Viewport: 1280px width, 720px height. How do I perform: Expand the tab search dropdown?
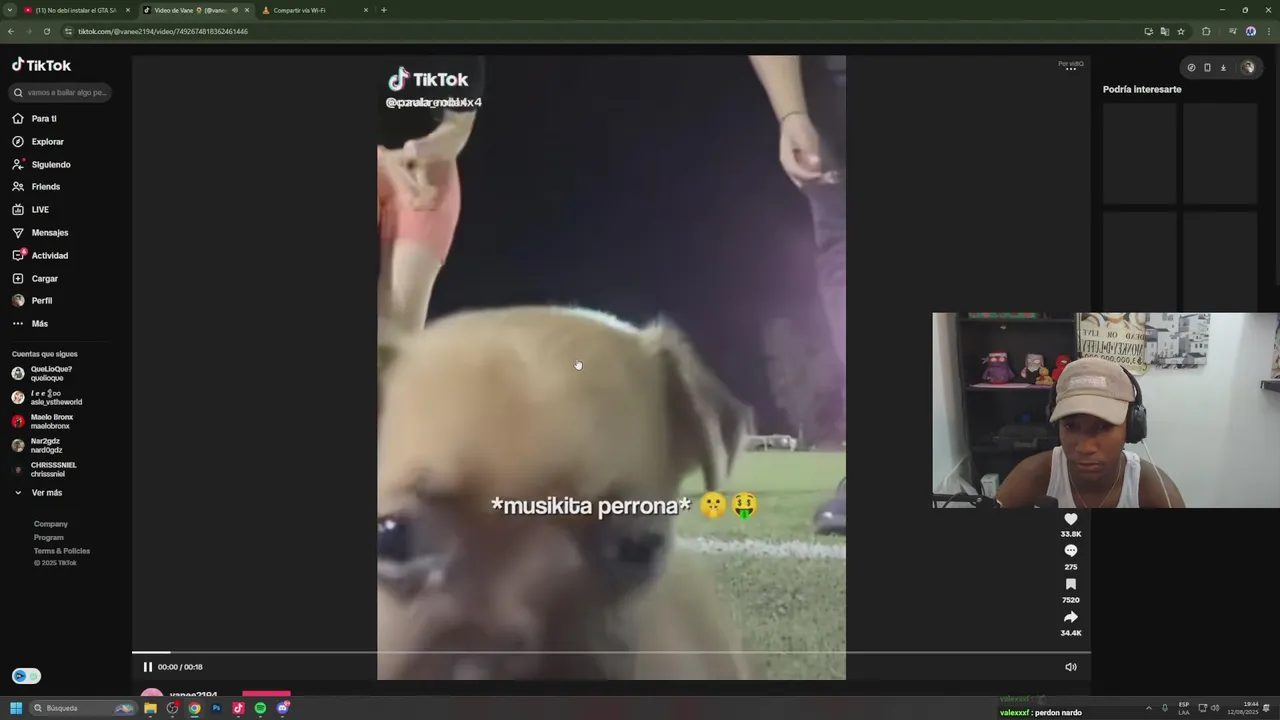9,10
